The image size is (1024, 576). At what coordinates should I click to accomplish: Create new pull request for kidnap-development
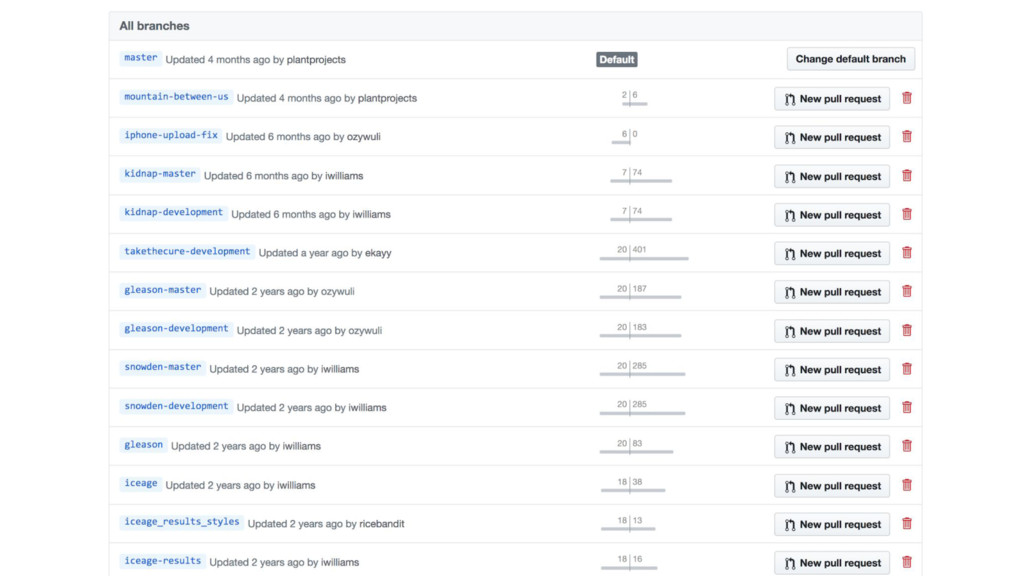click(832, 215)
